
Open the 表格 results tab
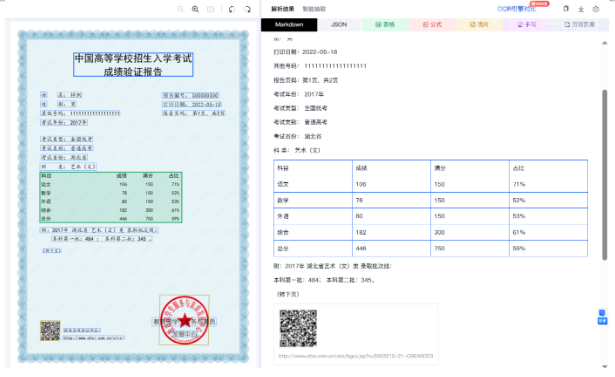pyautogui.click(x=385, y=24)
